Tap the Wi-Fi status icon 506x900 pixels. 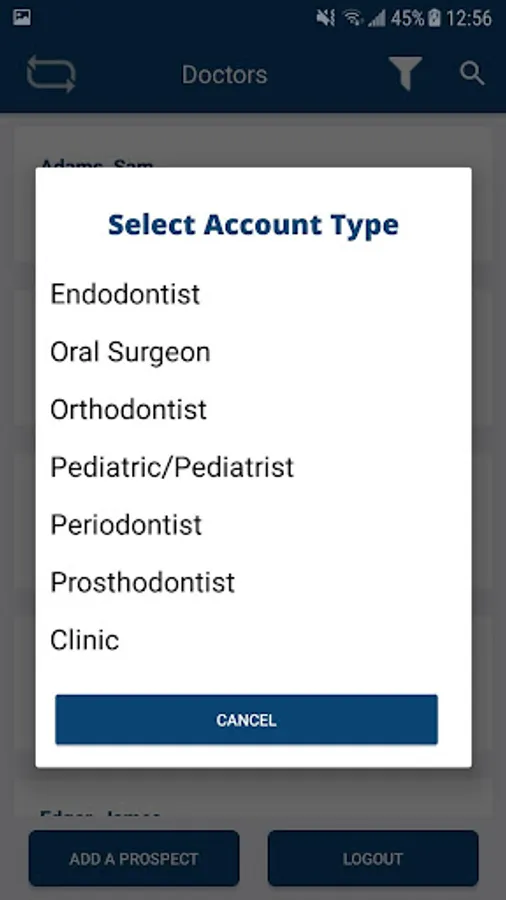coord(353,18)
